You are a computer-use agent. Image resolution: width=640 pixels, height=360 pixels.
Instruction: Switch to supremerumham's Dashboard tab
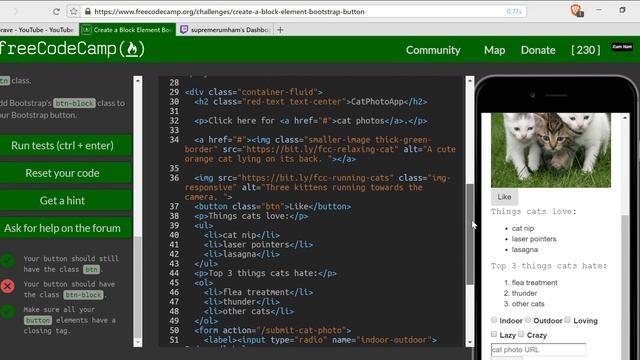click(x=225, y=30)
